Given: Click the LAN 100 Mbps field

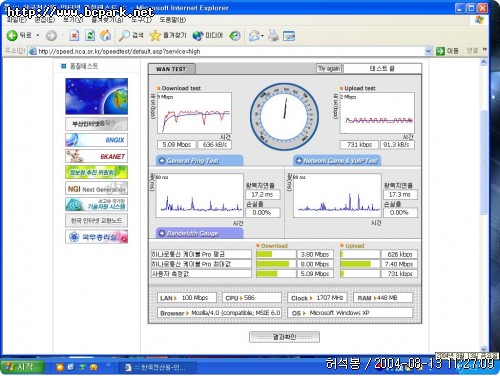Looking at the screenshot, I should [187, 298].
